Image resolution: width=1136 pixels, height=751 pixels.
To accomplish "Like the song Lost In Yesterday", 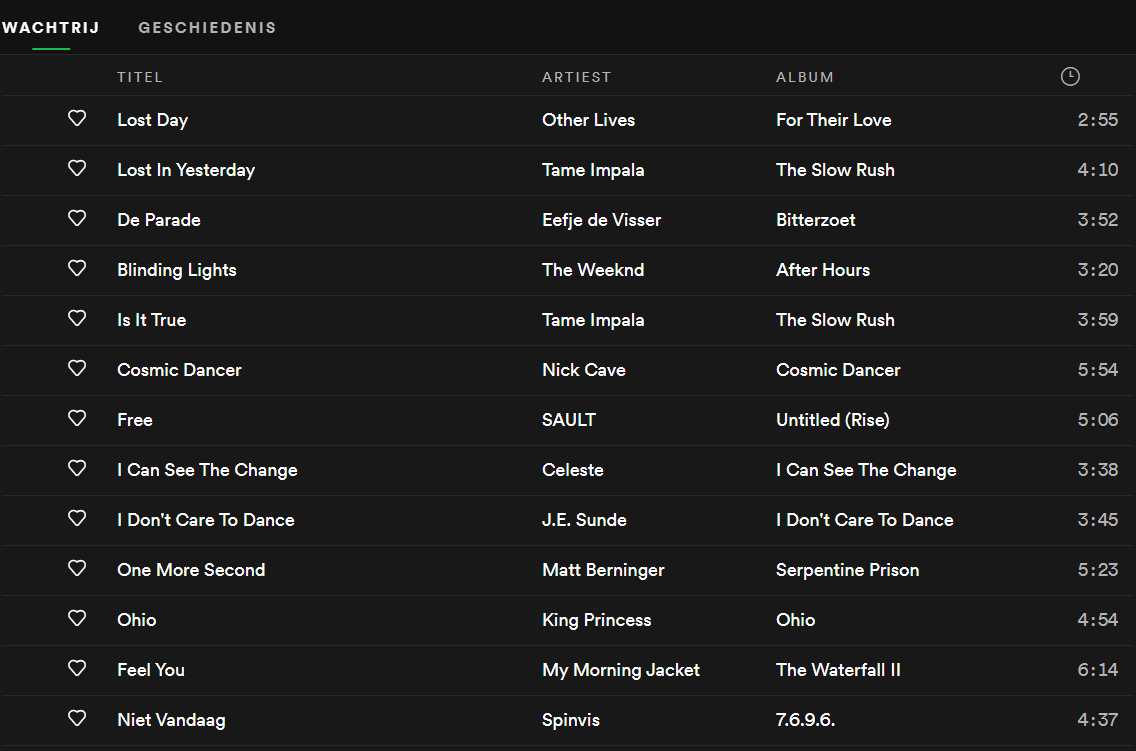I will pyautogui.click(x=77, y=168).
